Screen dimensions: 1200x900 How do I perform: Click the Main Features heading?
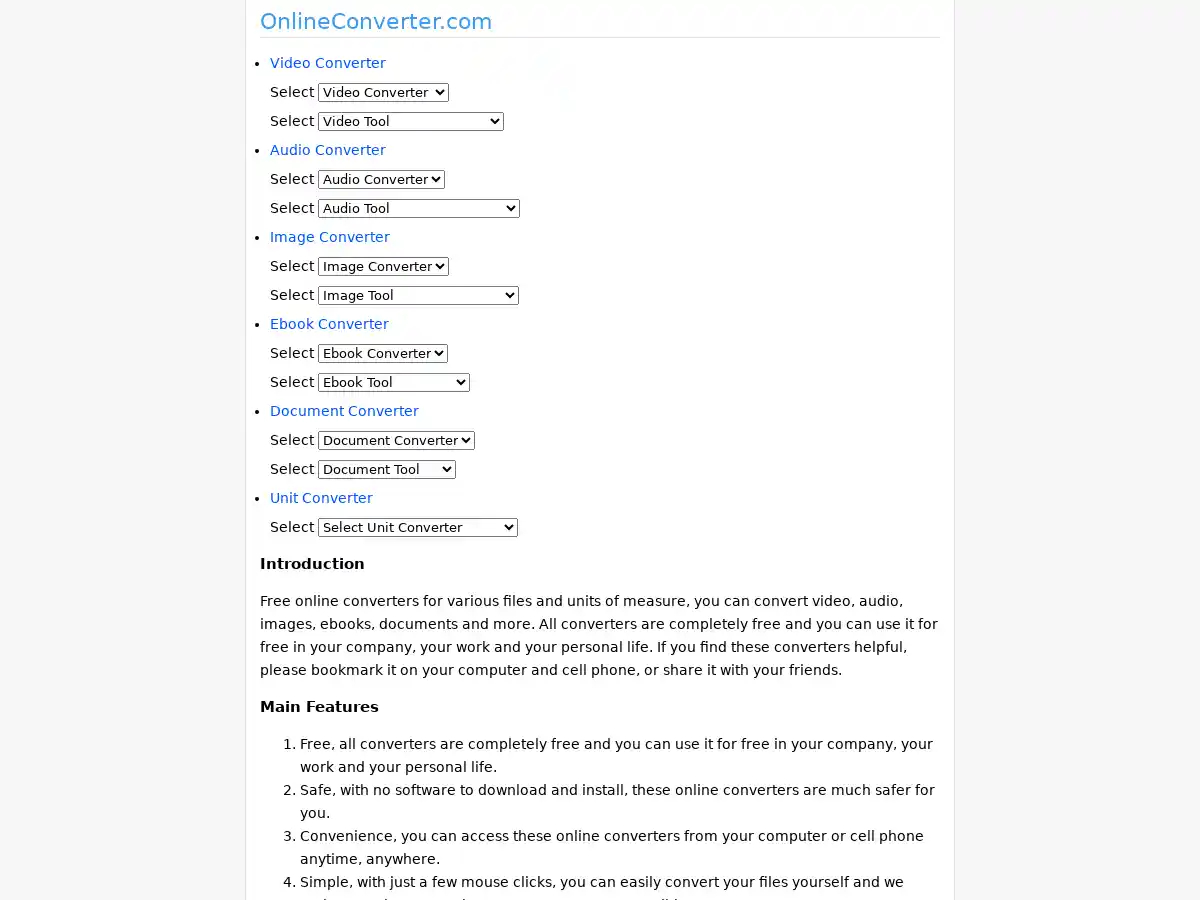[319, 706]
